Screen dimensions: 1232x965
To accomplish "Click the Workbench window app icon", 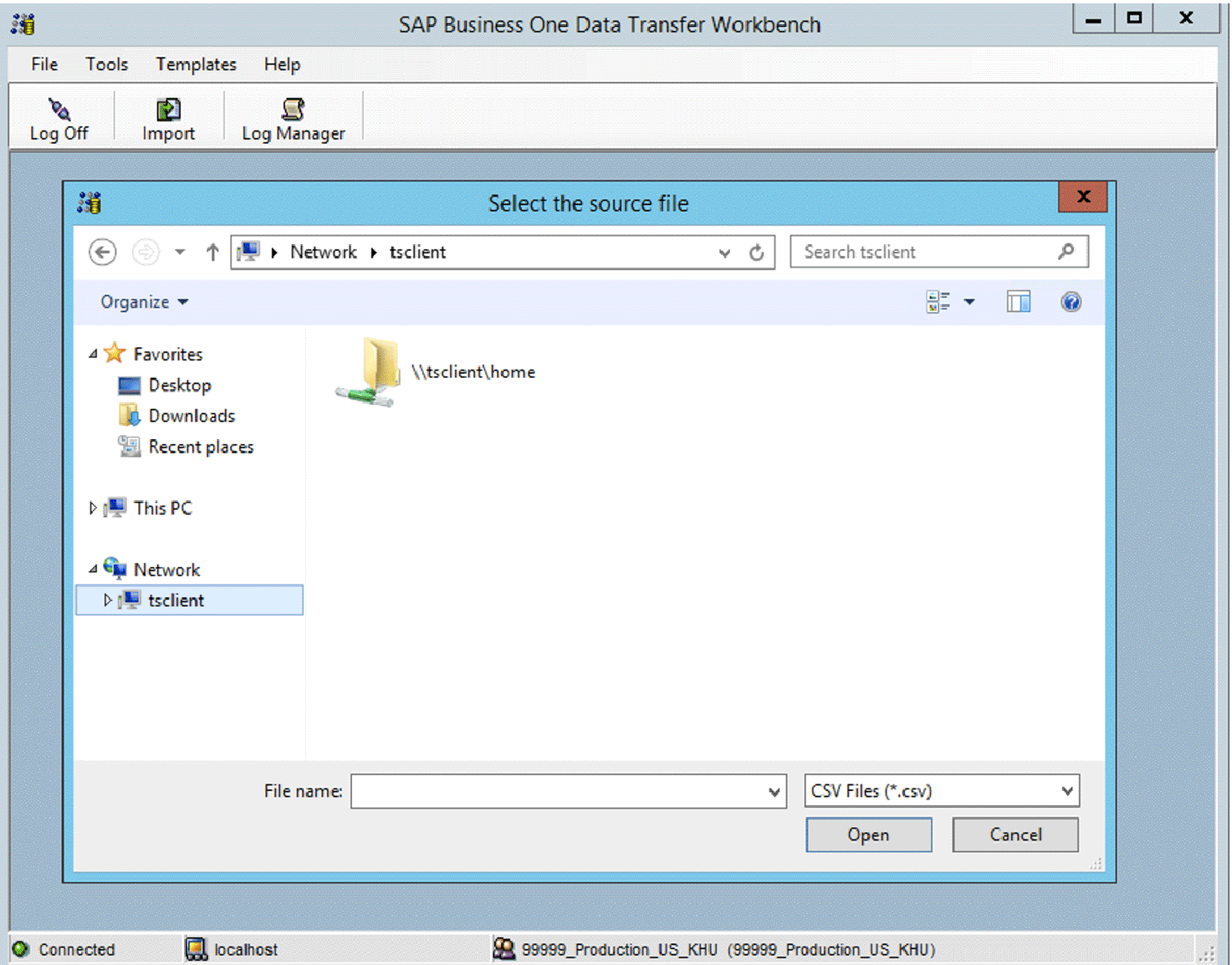I will click(23, 23).
